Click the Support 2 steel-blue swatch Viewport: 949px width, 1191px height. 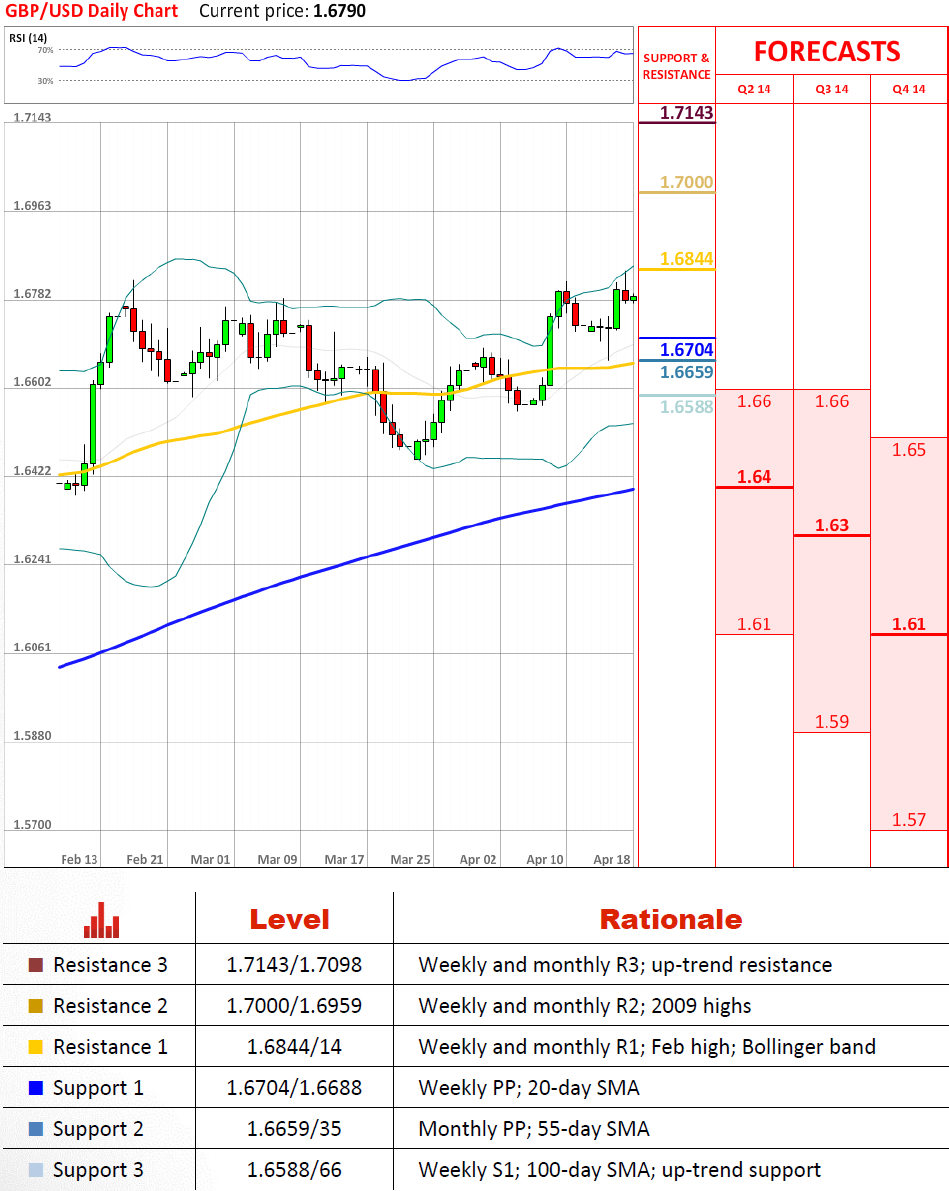pyautogui.click(x=36, y=1129)
